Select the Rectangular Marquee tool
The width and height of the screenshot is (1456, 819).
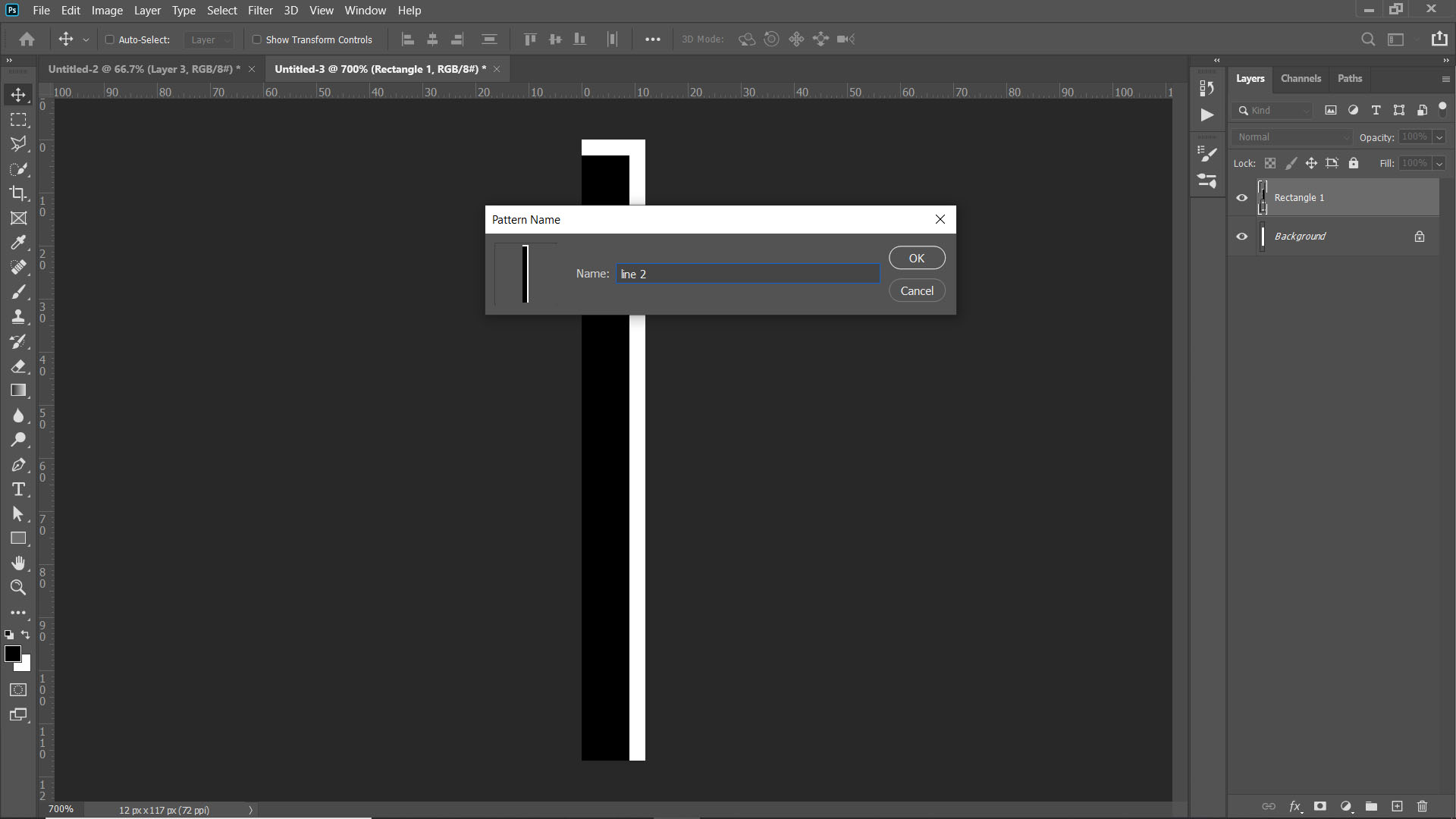click(x=18, y=119)
